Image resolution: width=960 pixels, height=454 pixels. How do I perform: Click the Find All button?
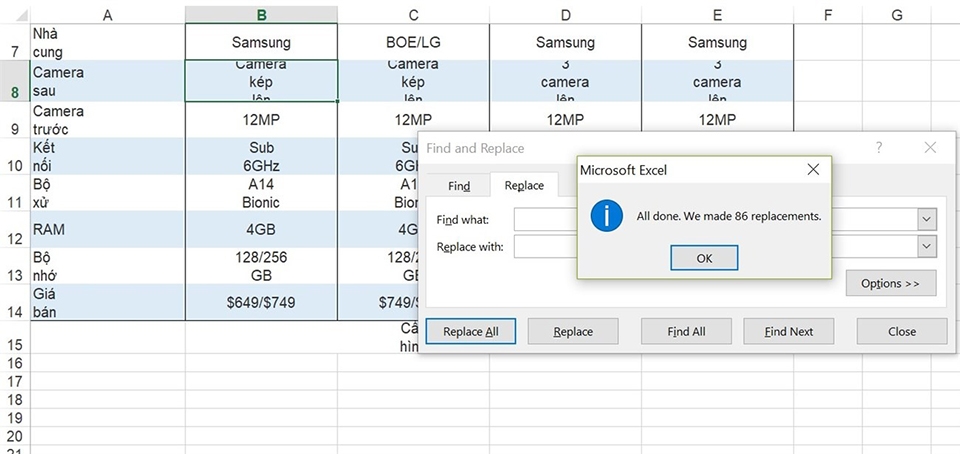click(x=686, y=331)
